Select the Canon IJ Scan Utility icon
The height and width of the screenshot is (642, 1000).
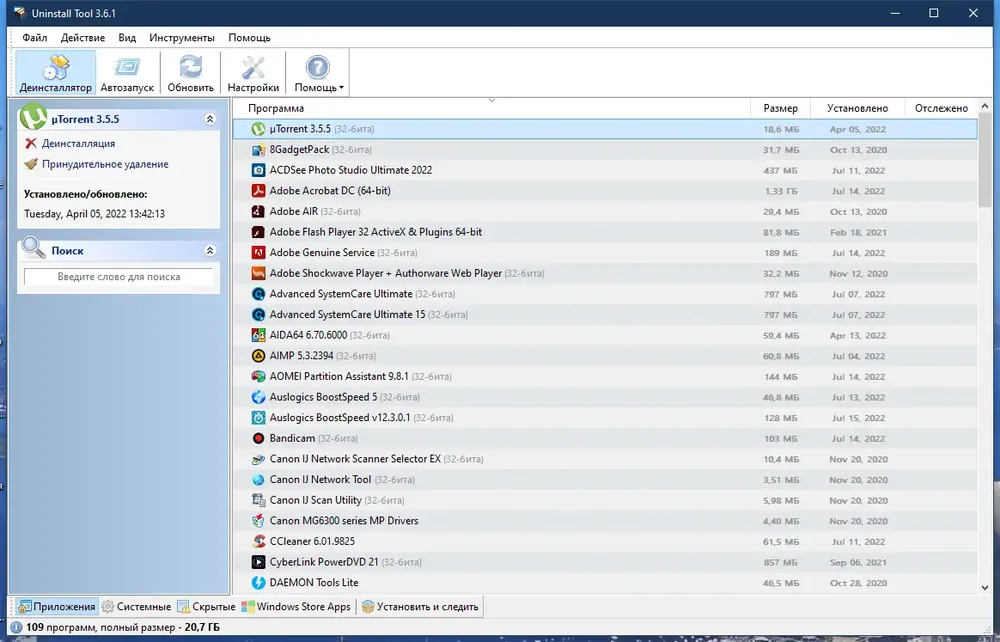(258, 500)
